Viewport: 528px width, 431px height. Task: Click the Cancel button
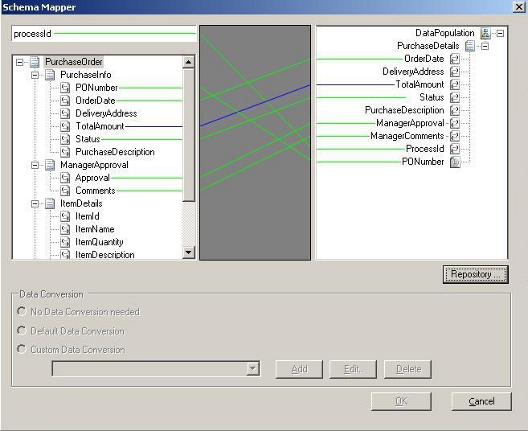tap(481, 401)
